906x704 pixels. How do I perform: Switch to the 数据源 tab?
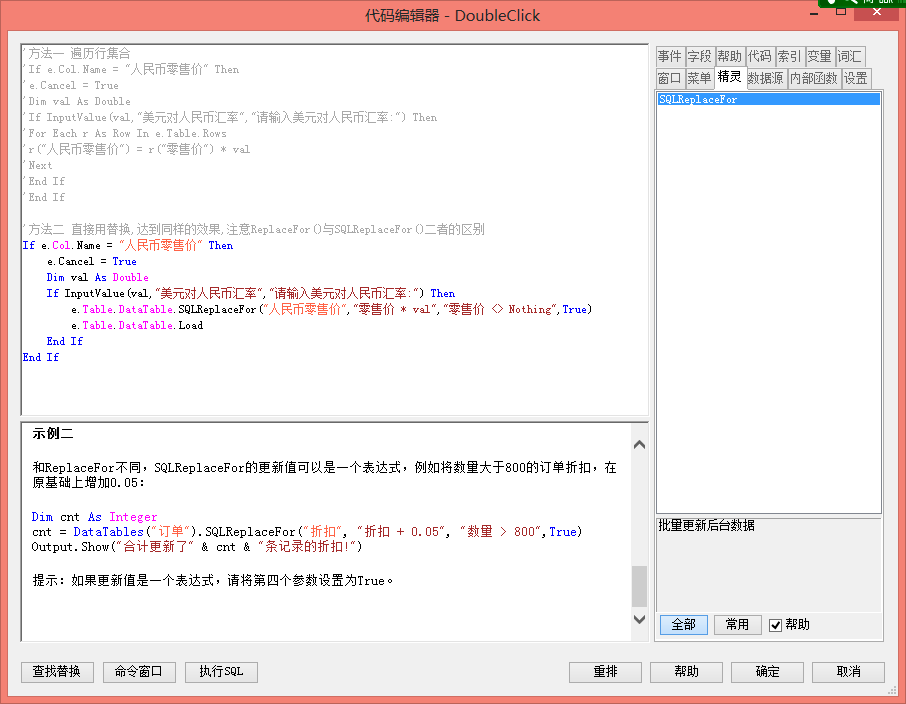coord(765,78)
